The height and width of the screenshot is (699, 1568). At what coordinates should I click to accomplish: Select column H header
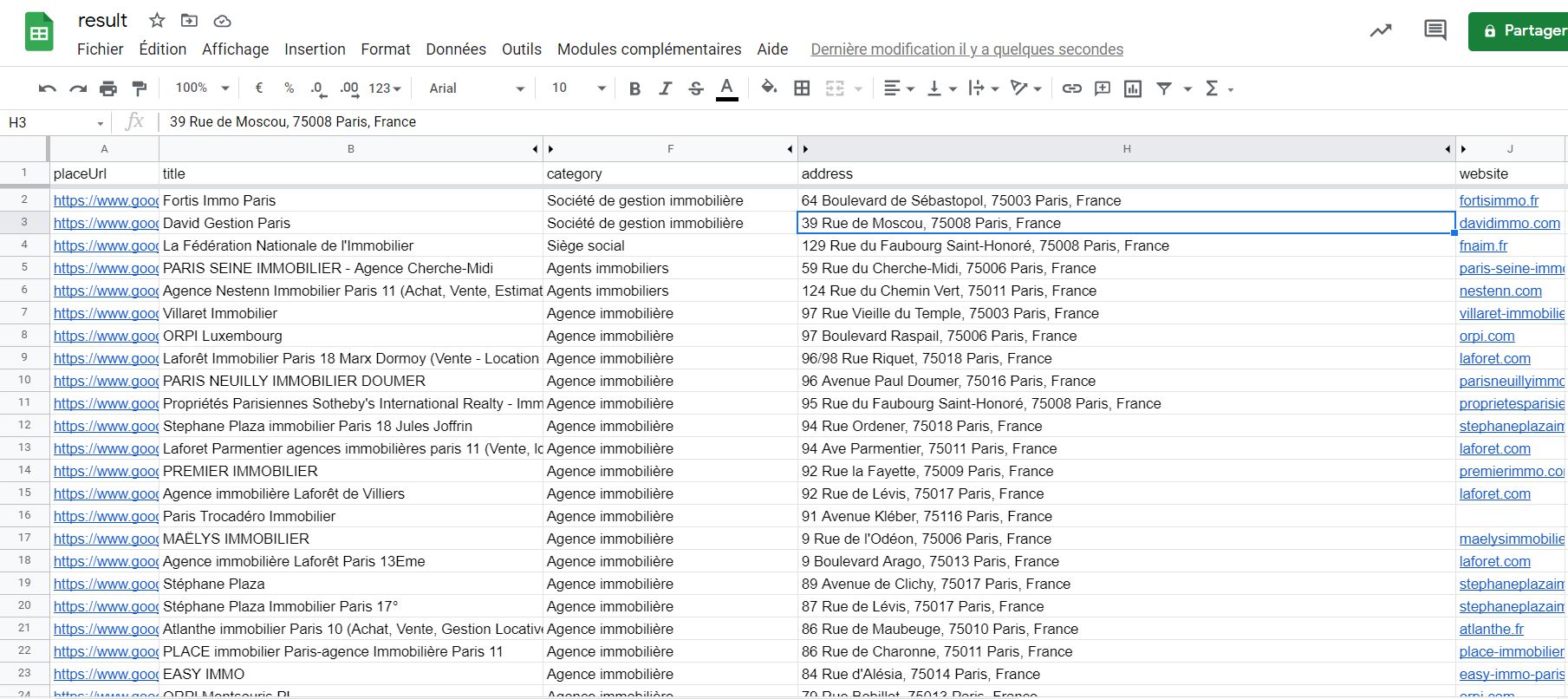1127,149
